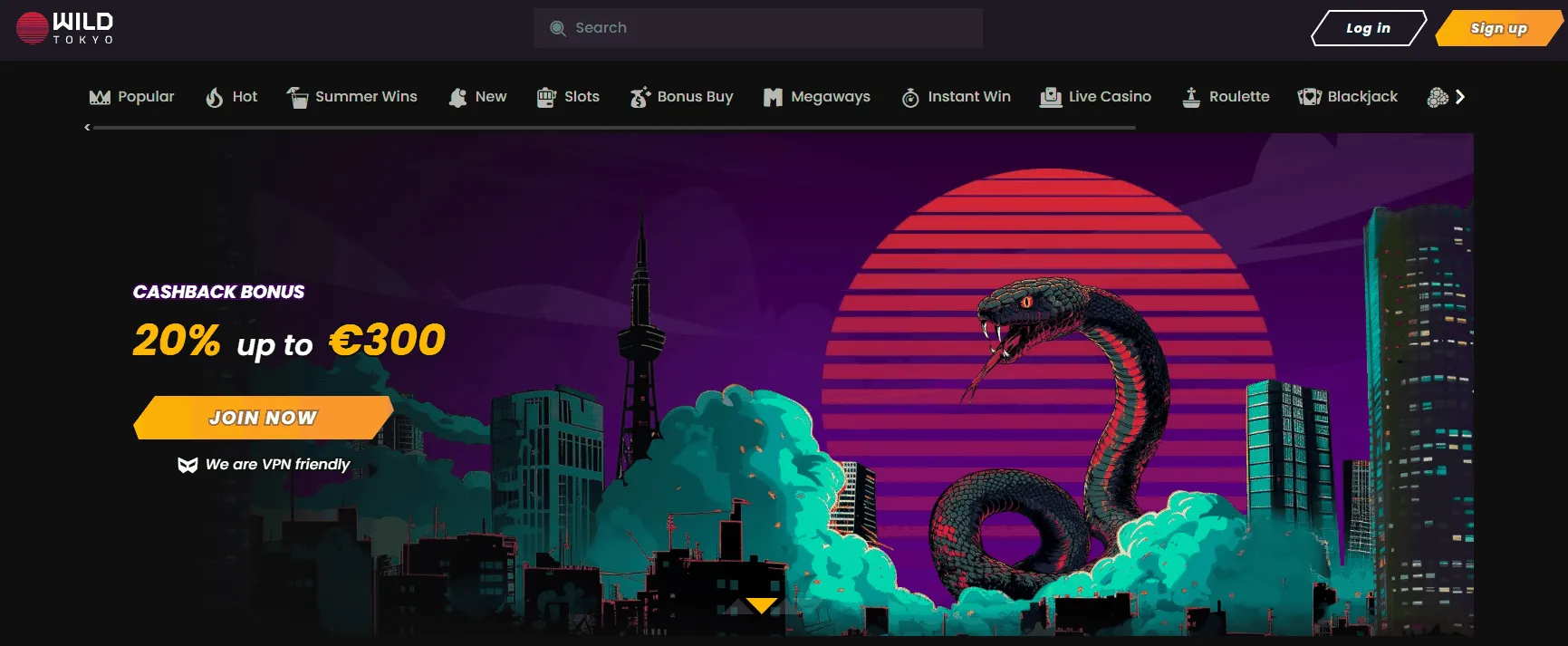Click the Instant Win timer icon
The height and width of the screenshot is (646, 1568).
click(910, 98)
